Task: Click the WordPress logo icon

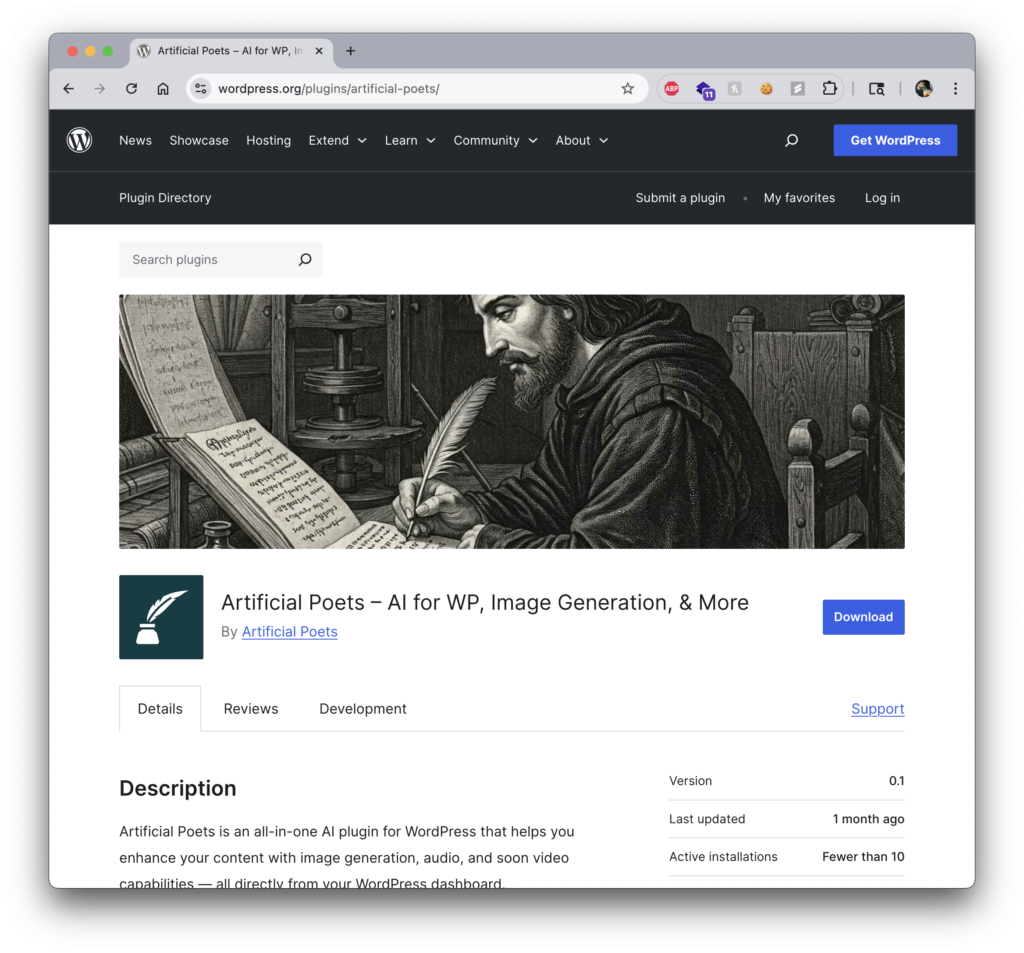Action: pyautogui.click(x=79, y=141)
